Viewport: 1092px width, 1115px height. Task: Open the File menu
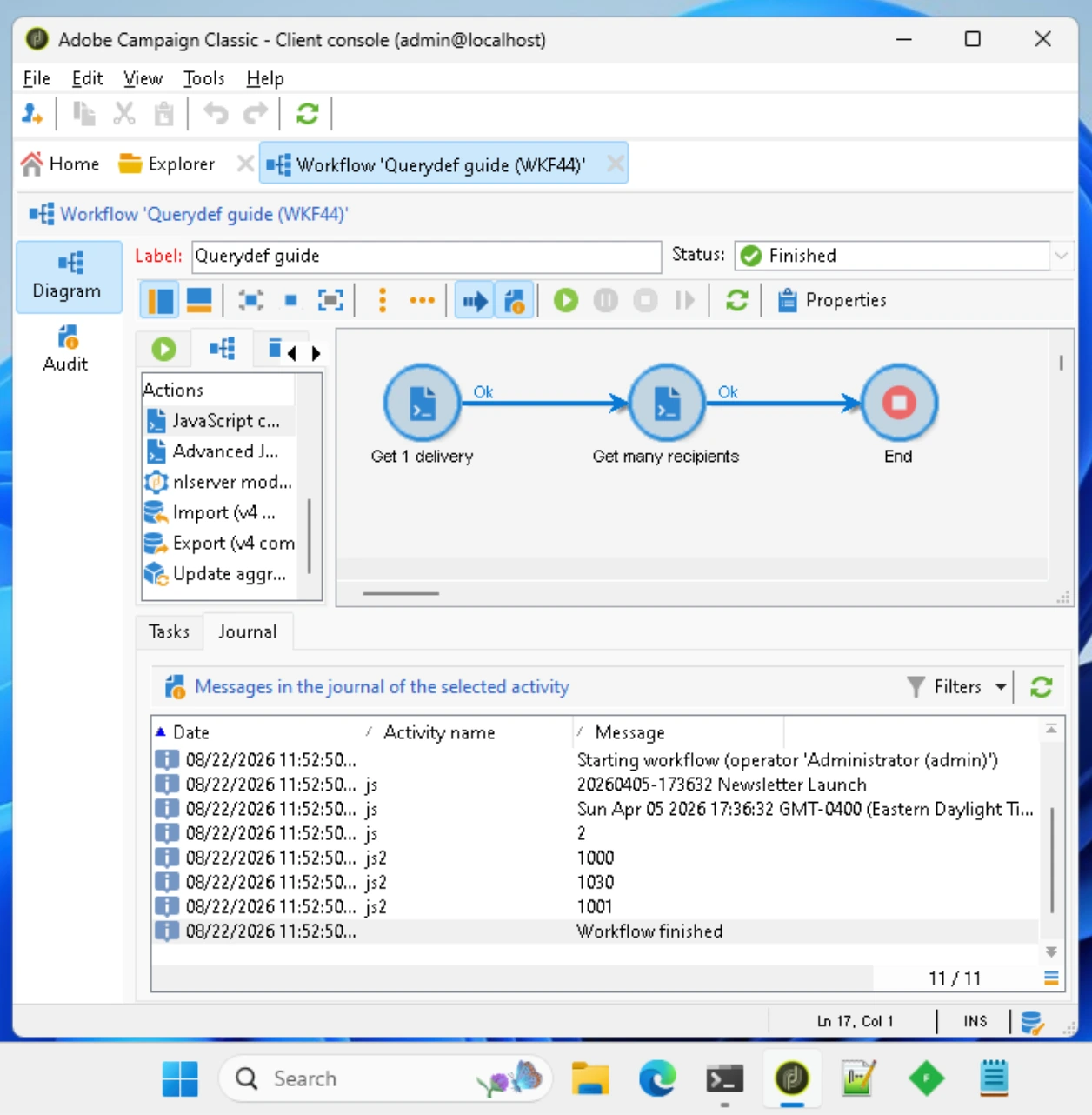[x=37, y=78]
